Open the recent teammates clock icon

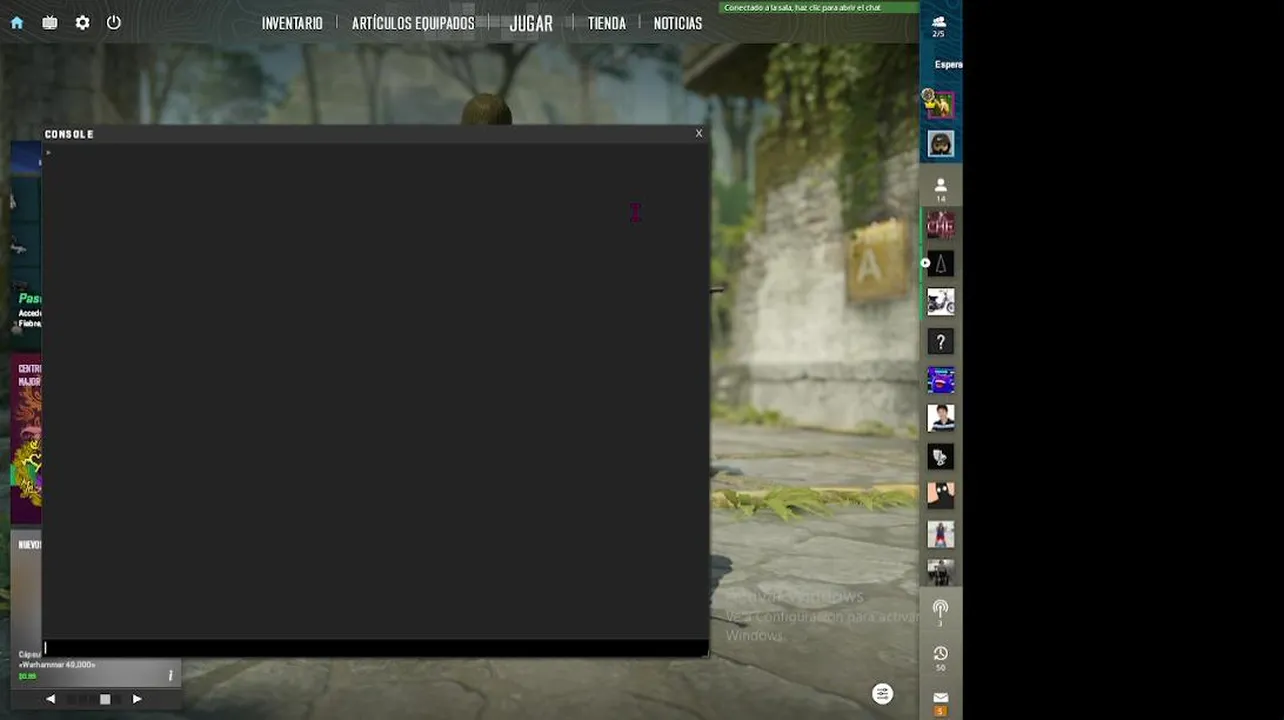940,658
